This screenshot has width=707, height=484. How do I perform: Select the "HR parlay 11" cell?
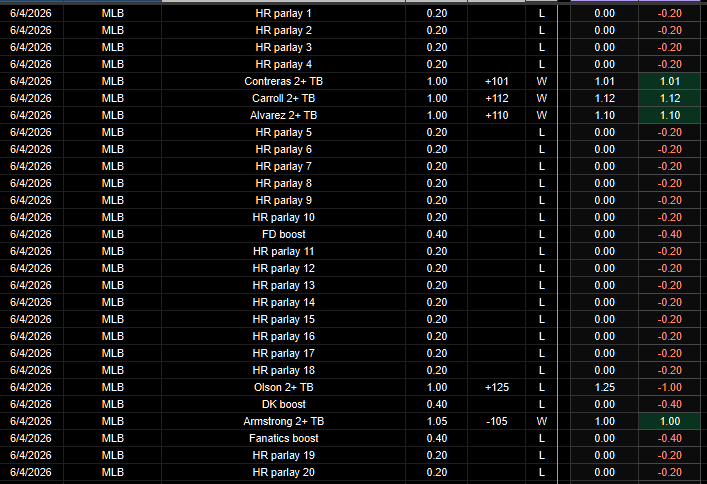283,251
